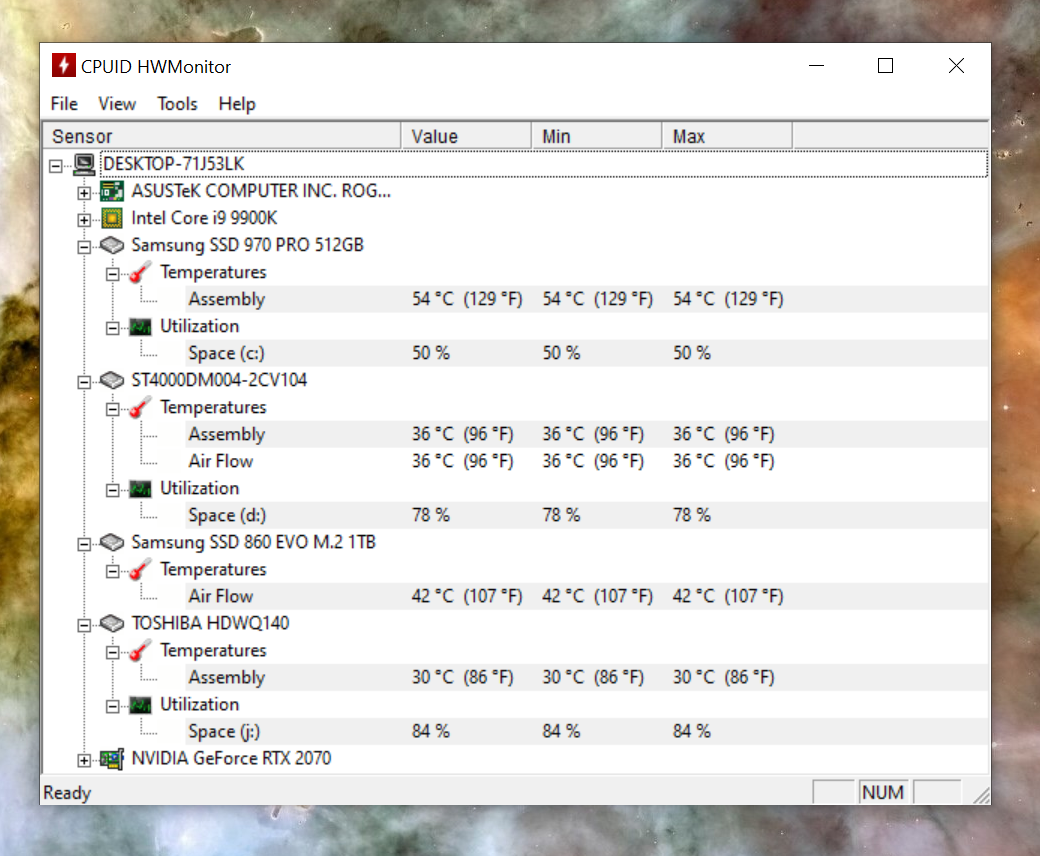Collapse the ST4000DM004-2CV104 drive node
This screenshot has width=1040, height=856.
coord(84,381)
